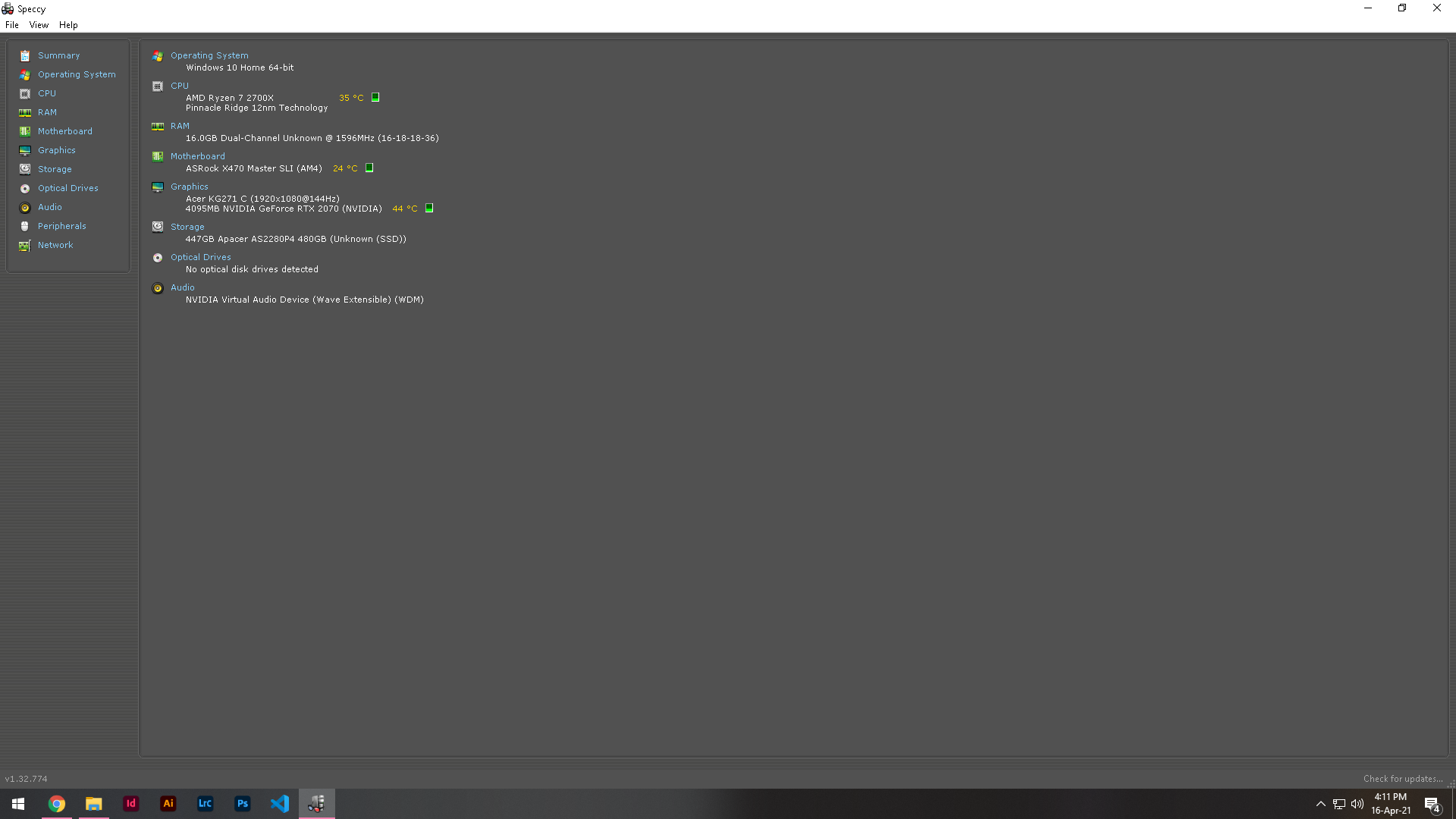The image size is (1456, 819).
Task: Open the File menu
Action: coord(11,24)
